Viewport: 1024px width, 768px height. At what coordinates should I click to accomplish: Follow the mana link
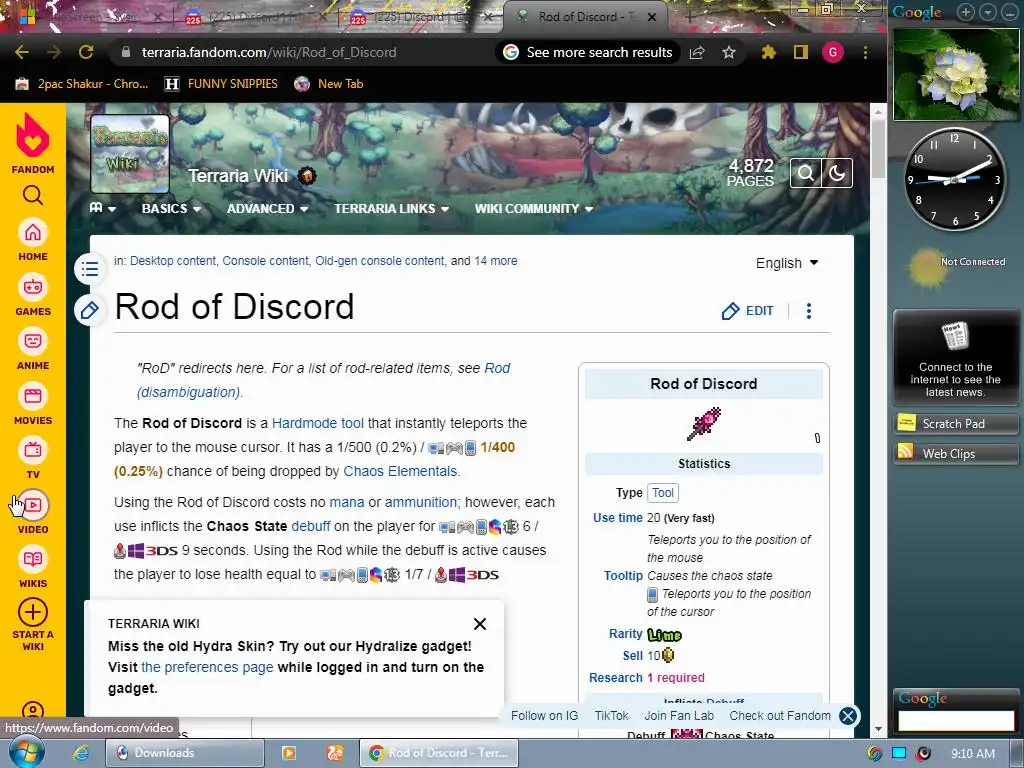(x=347, y=502)
